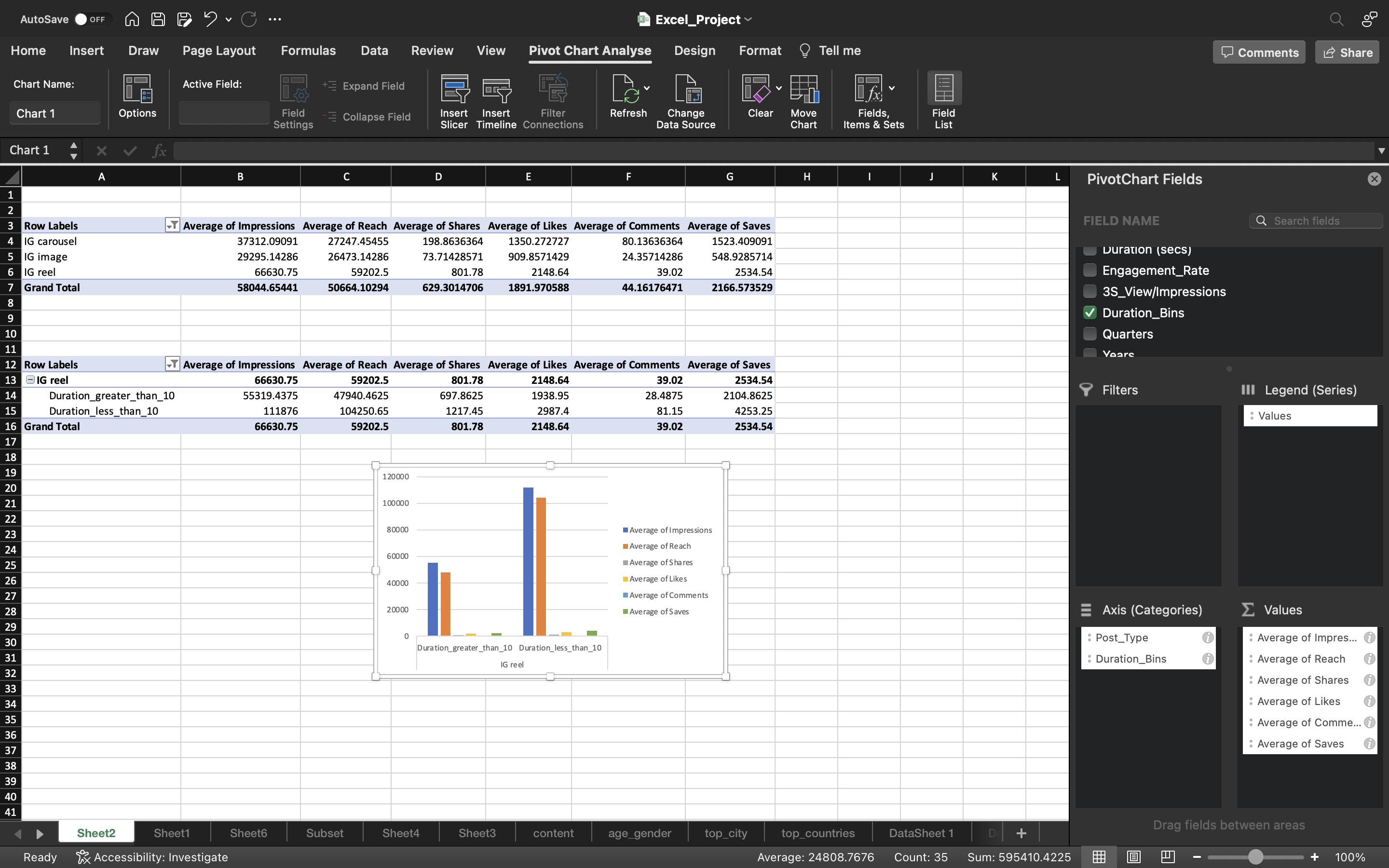Open the Insert ribbon tab
Viewport: 1389px width, 868px height.
(86, 51)
